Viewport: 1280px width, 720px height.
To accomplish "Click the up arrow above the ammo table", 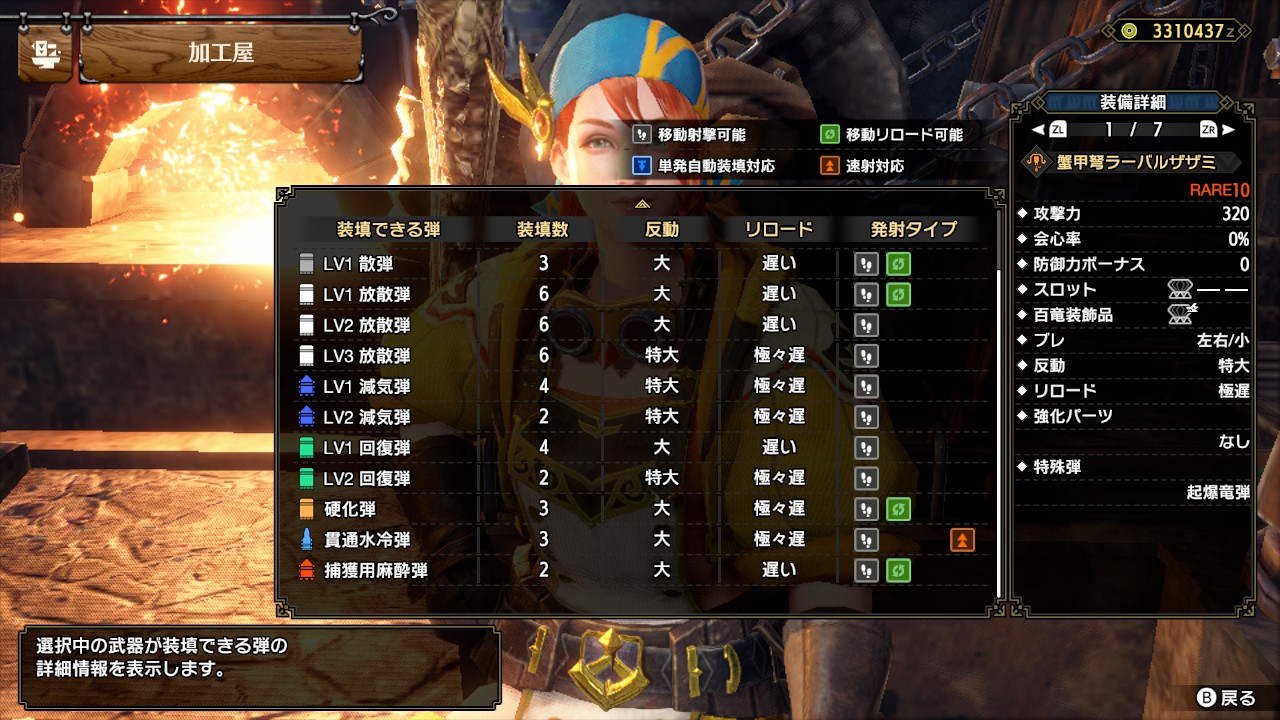I will tap(642, 203).
